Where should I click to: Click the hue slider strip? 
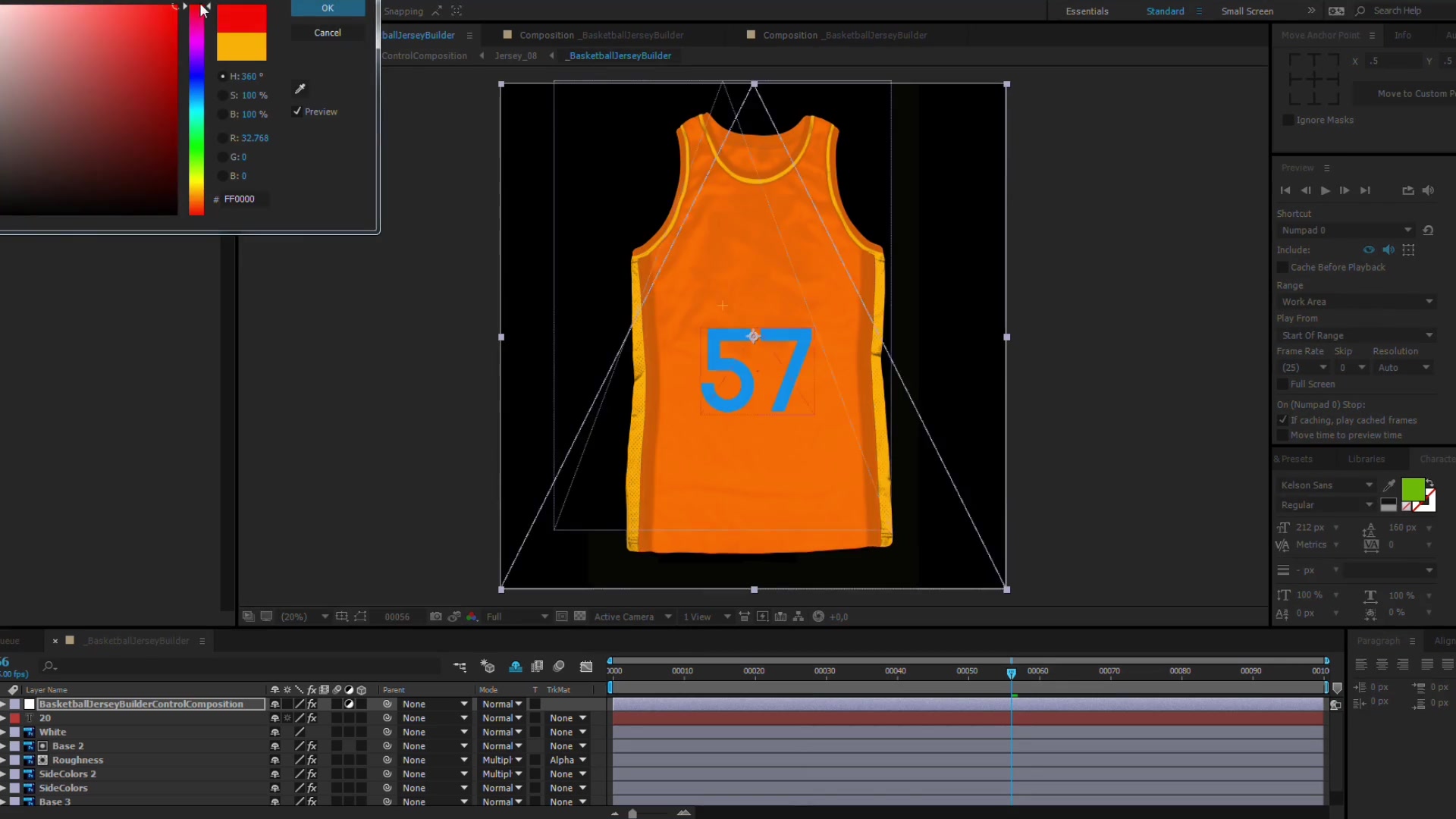point(196,110)
